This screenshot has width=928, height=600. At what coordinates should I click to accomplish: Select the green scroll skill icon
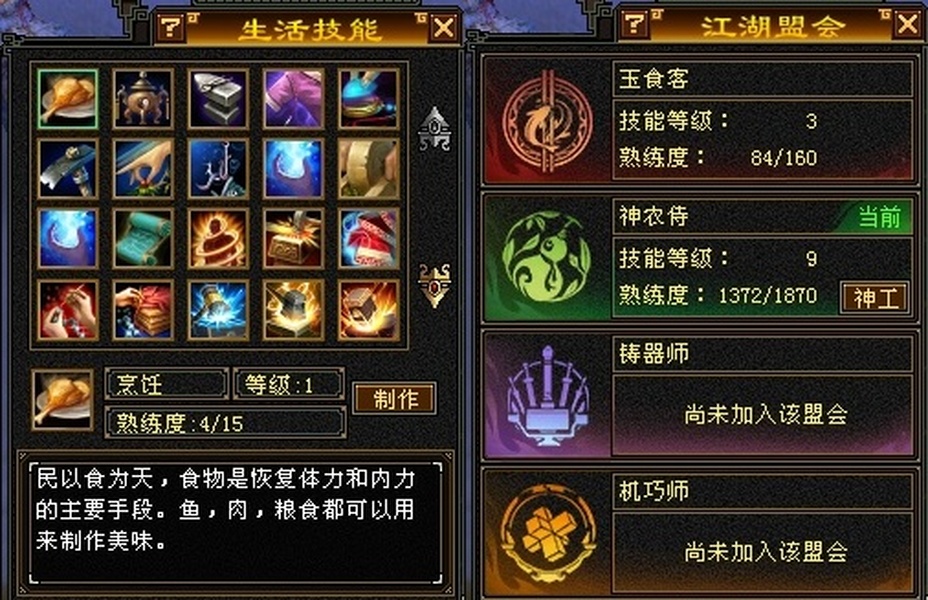point(143,239)
